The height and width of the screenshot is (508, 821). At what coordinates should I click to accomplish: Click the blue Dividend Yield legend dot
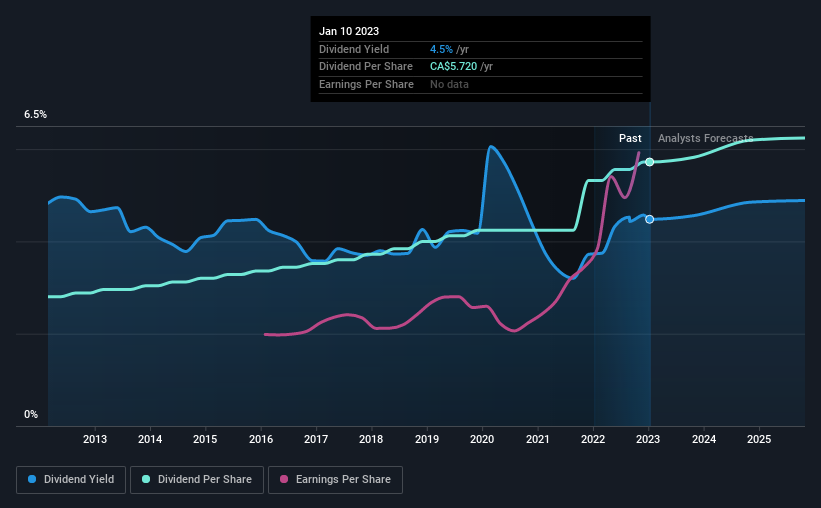point(32,479)
